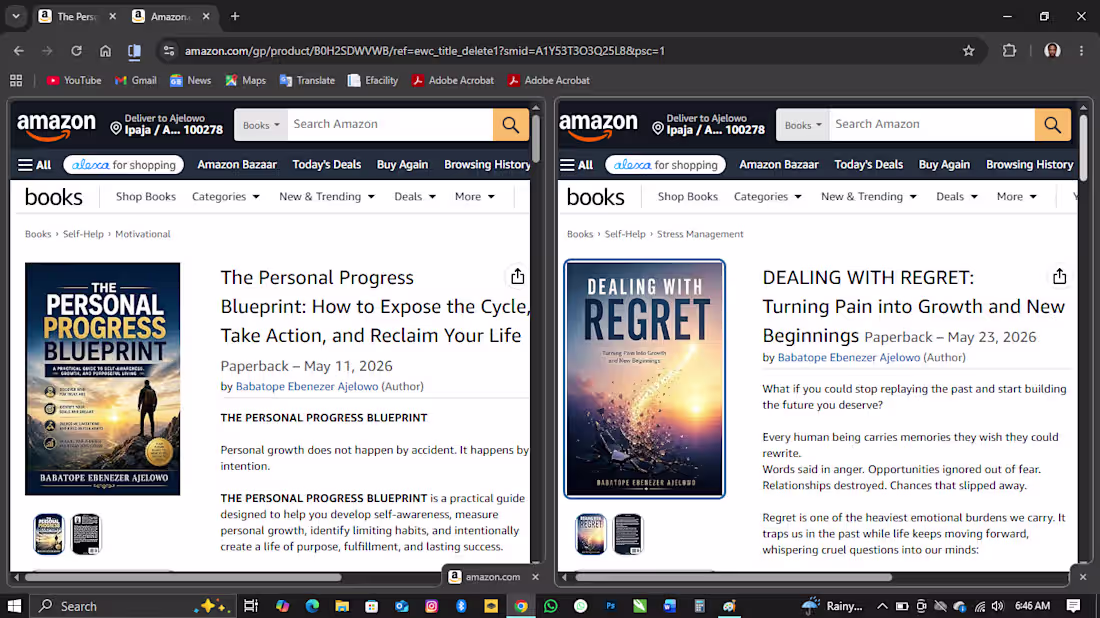Change the Deliver to Ajelowo location in the left pane
The image size is (1100, 618).
pos(166,125)
